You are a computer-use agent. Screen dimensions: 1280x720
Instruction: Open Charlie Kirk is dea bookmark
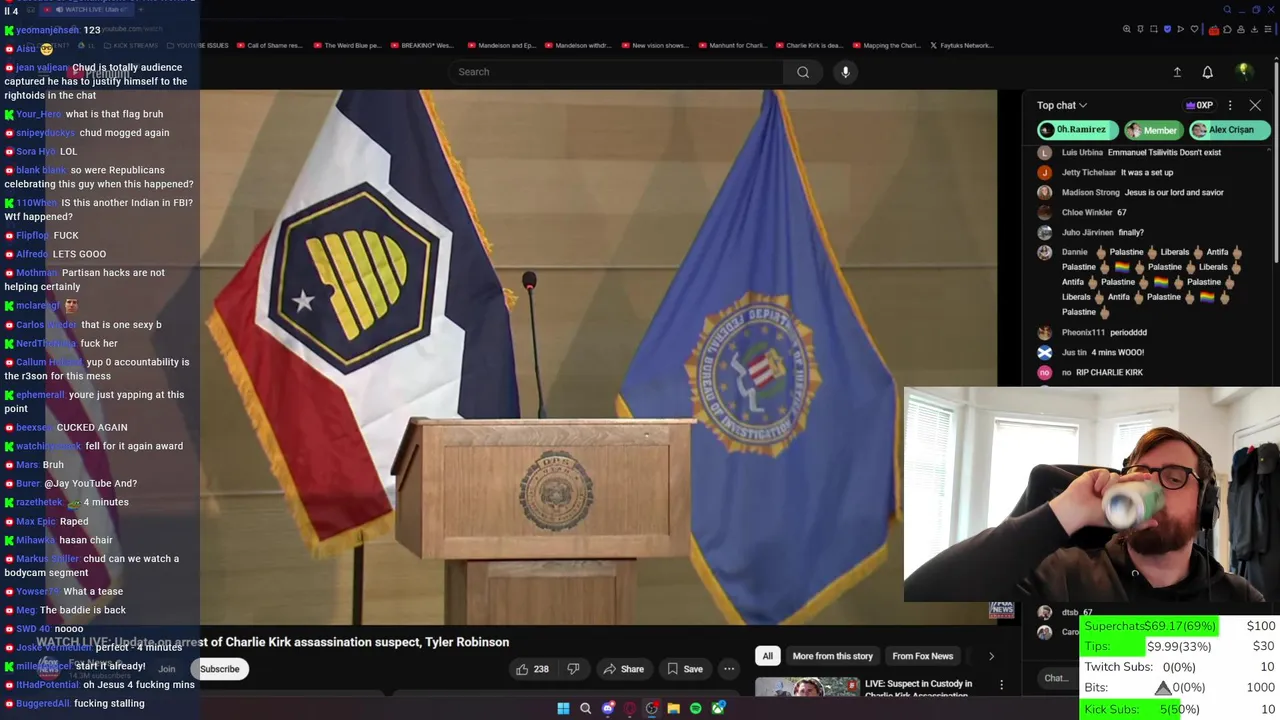coord(808,45)
